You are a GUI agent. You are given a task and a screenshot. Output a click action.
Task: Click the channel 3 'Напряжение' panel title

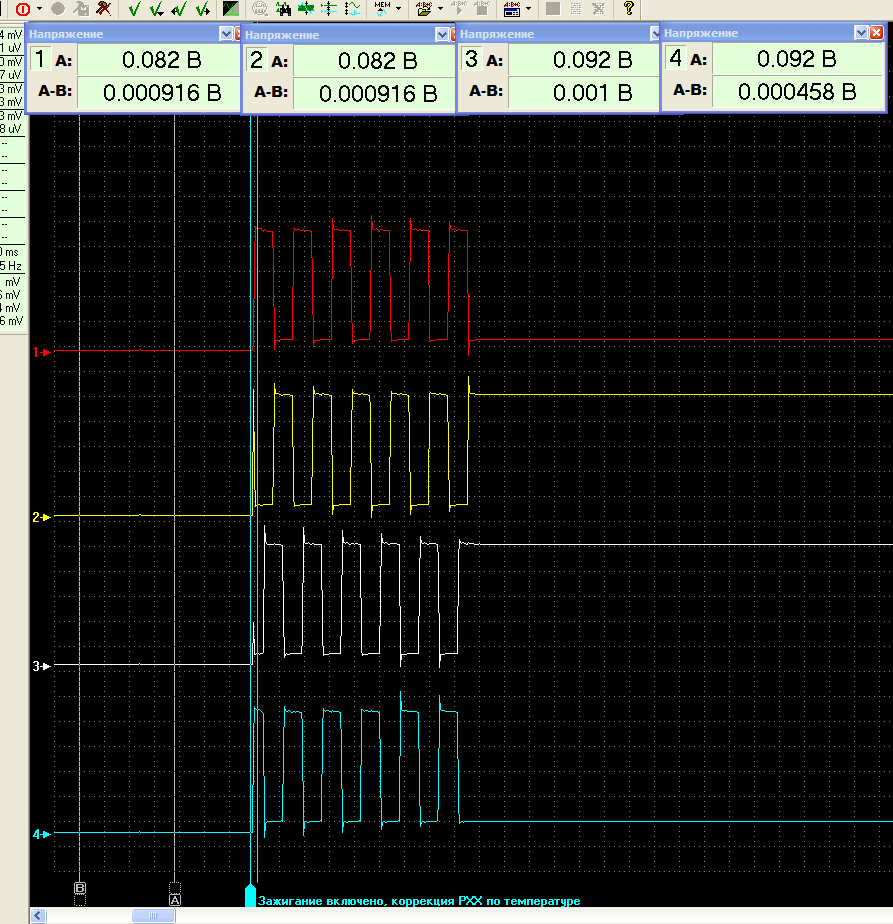497,34
